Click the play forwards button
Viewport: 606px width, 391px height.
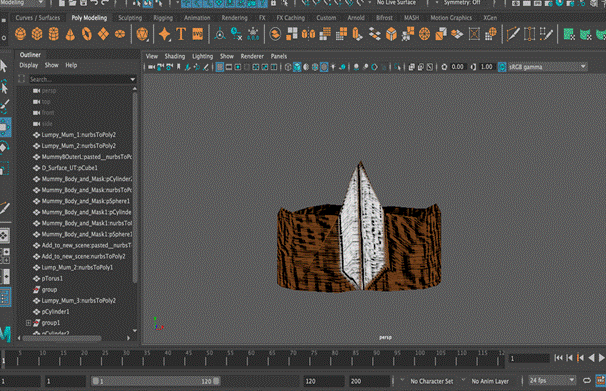(x=601, y=358)
